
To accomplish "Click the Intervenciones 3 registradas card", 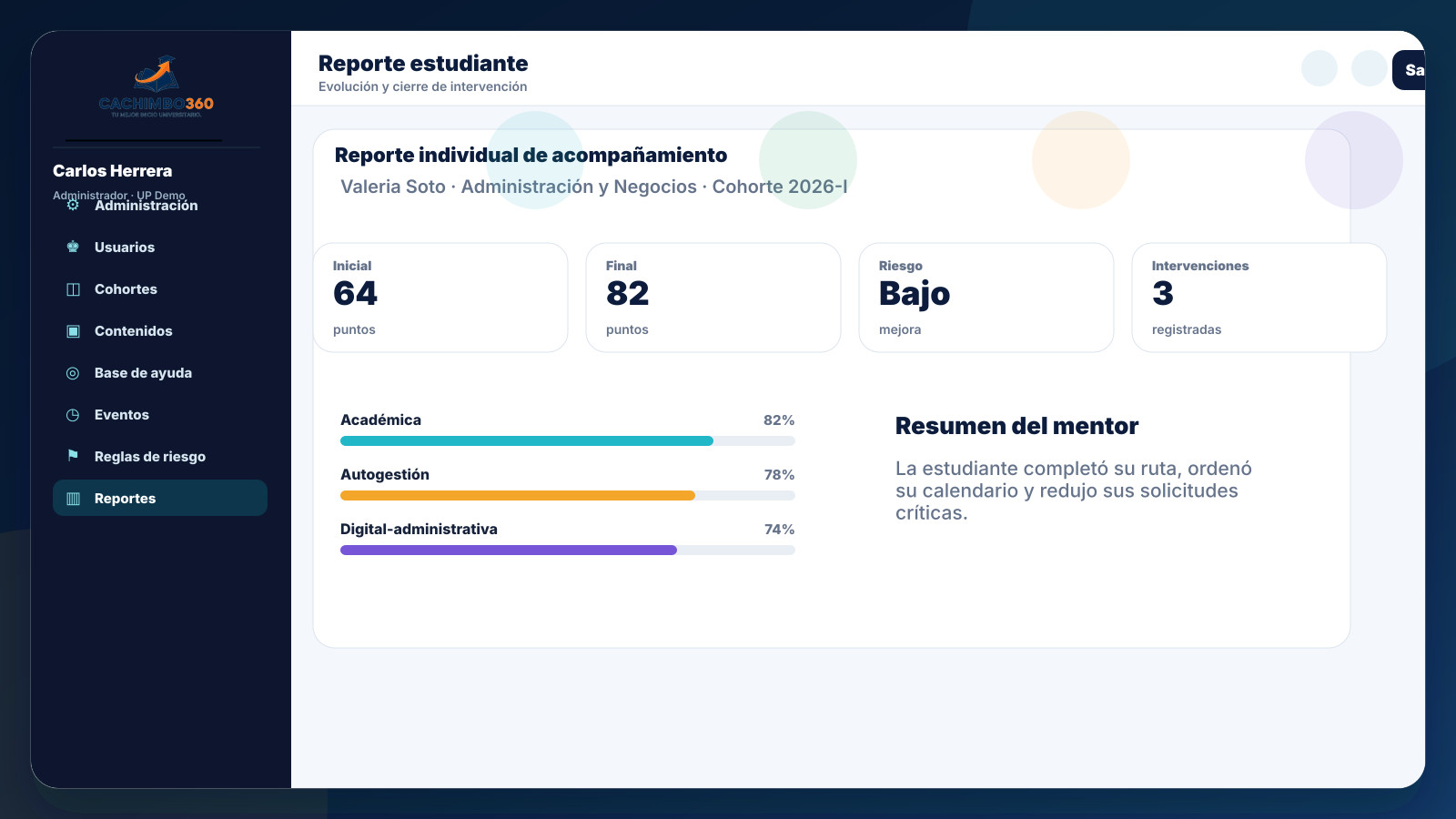I will coord(1259,298).
